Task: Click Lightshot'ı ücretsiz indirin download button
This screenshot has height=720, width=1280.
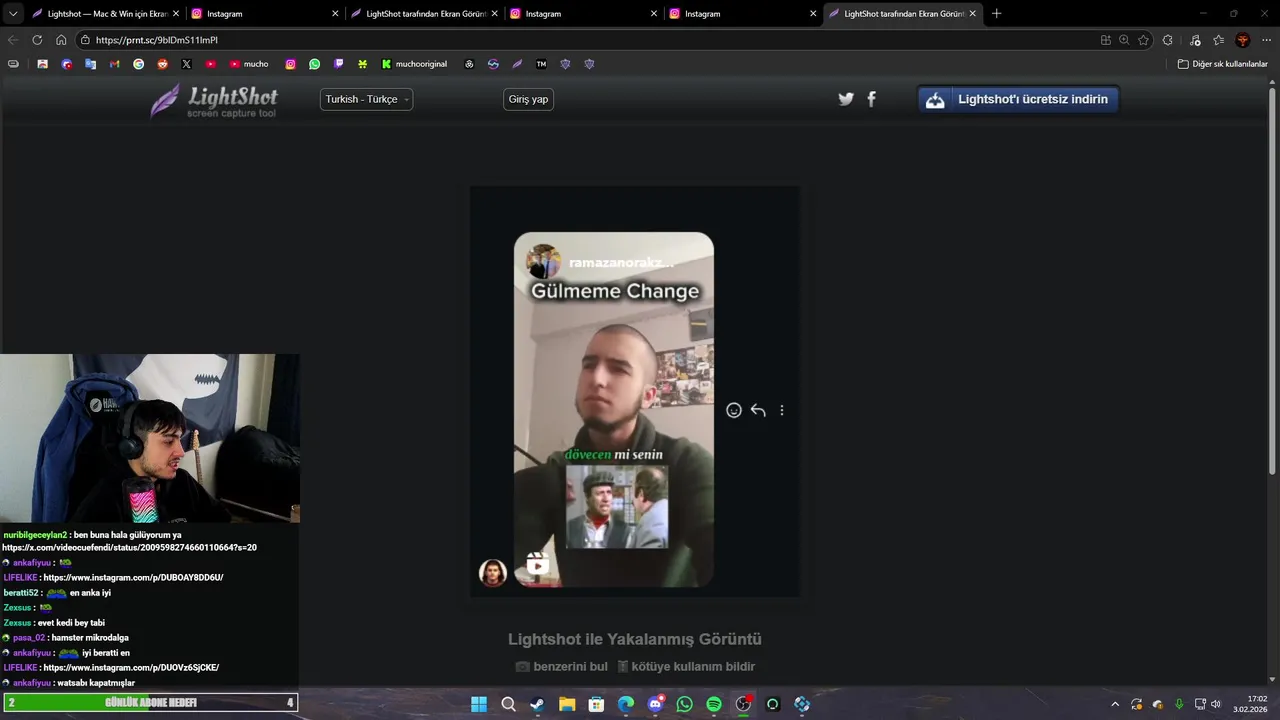Action: tap(1018, 99)
